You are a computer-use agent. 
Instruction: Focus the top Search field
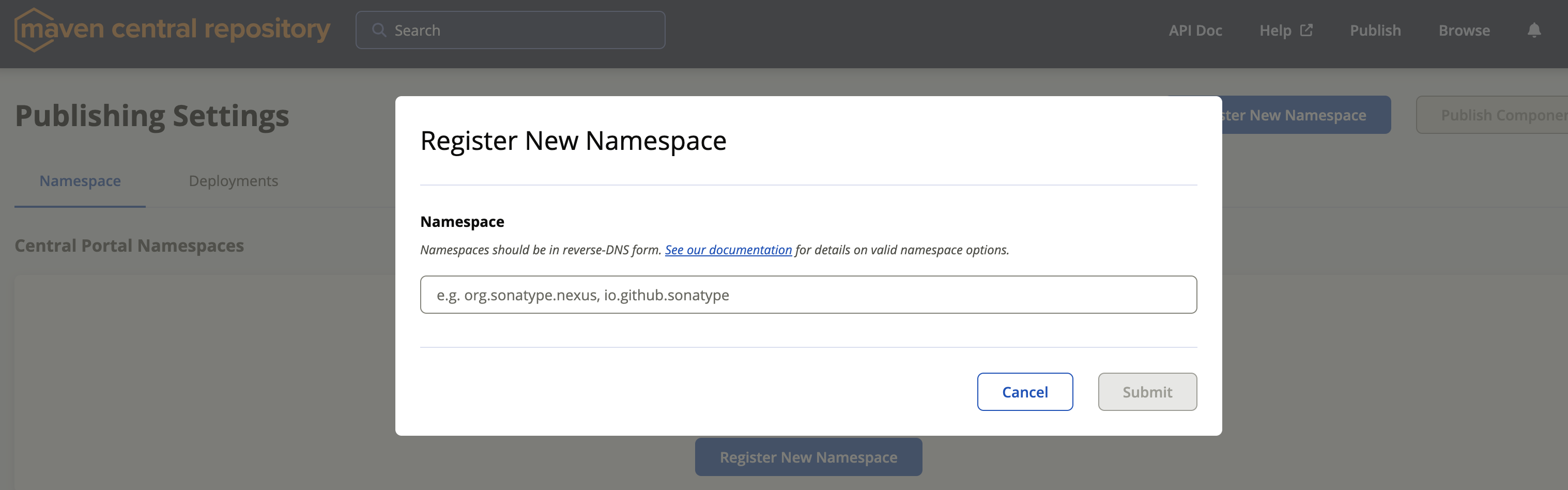pos(510,30)
